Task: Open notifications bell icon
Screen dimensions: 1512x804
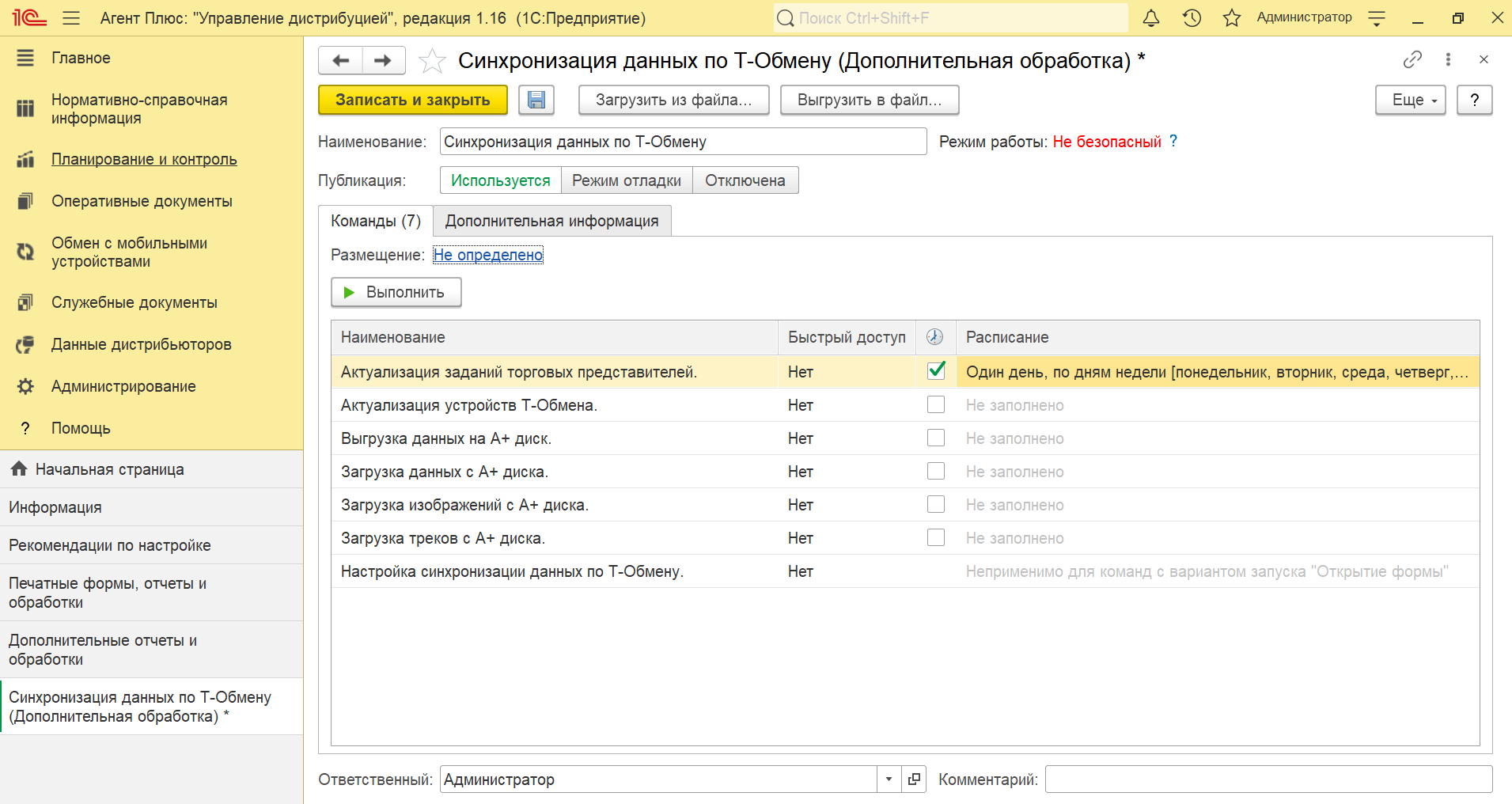Action: coord(1151,17)
